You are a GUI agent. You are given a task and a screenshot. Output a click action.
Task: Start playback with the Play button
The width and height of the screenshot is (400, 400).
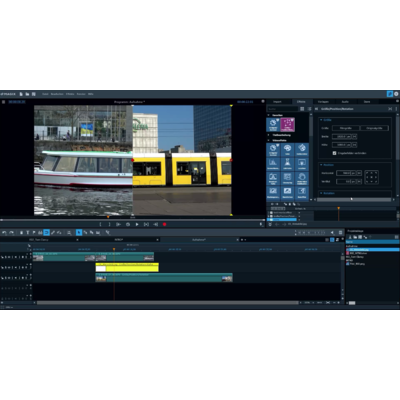[x=137, y=224]
